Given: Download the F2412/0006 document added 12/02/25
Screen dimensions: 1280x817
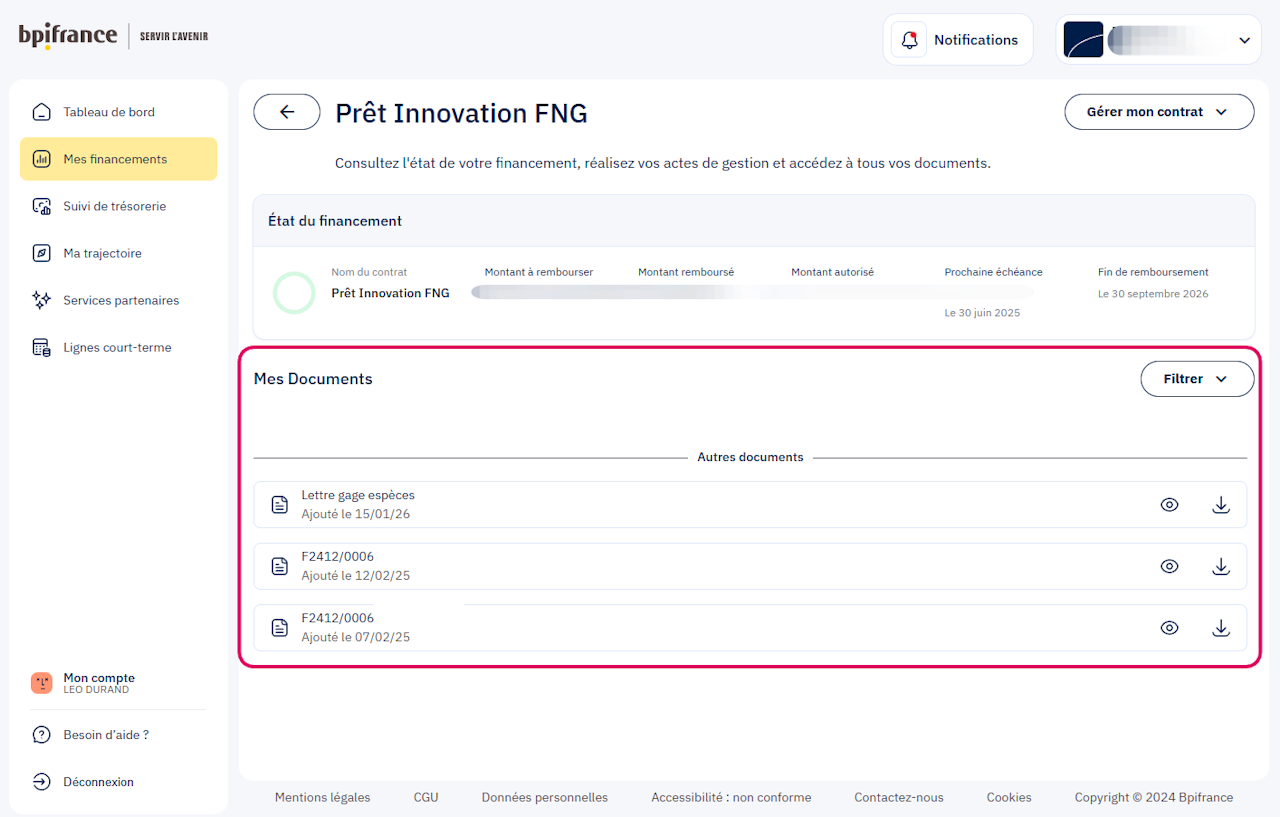Looking at the screenshot, I should coord(1220,567).
